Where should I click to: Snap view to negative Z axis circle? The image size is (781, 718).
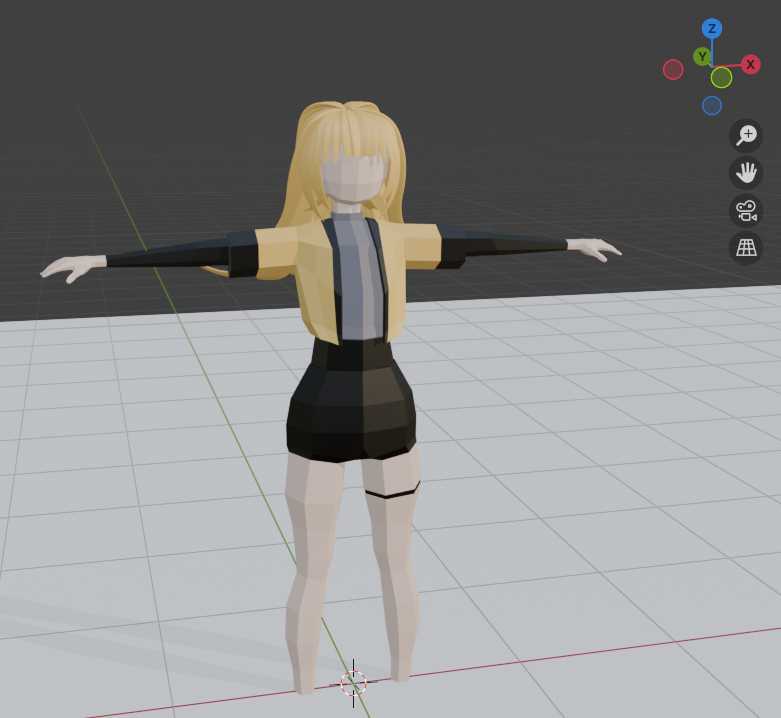coord(712,106)
